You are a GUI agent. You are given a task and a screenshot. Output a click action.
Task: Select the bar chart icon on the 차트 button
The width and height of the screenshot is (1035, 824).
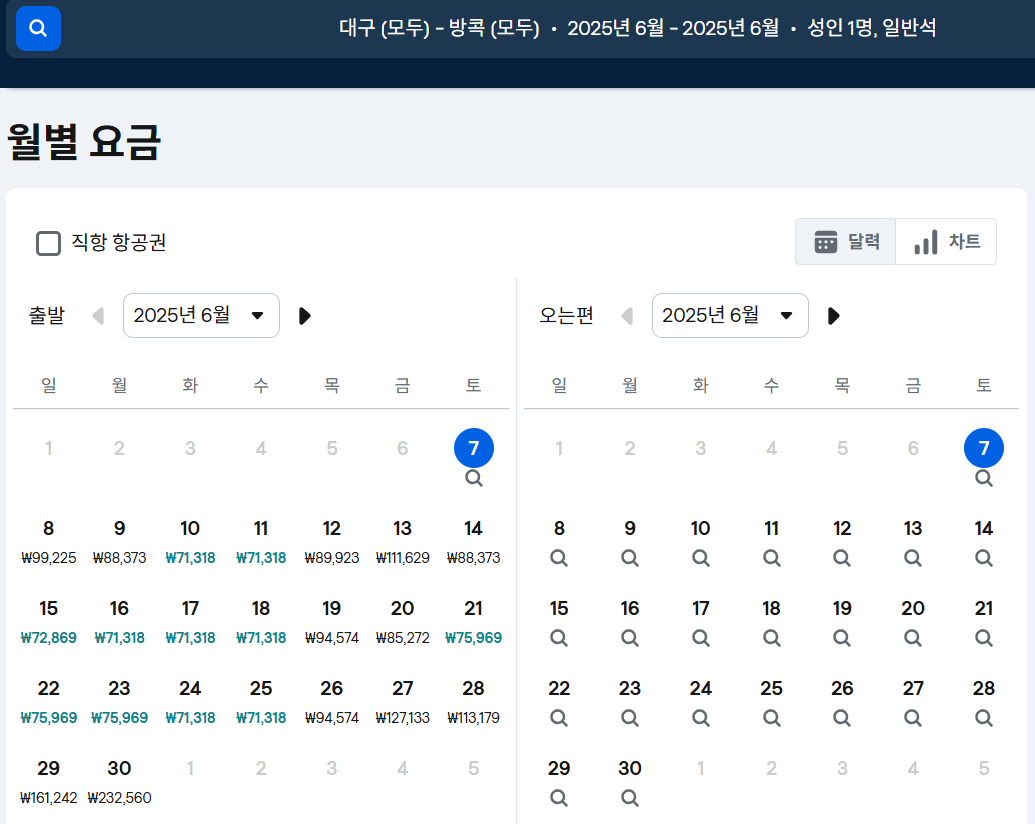(x=927, y=240)
